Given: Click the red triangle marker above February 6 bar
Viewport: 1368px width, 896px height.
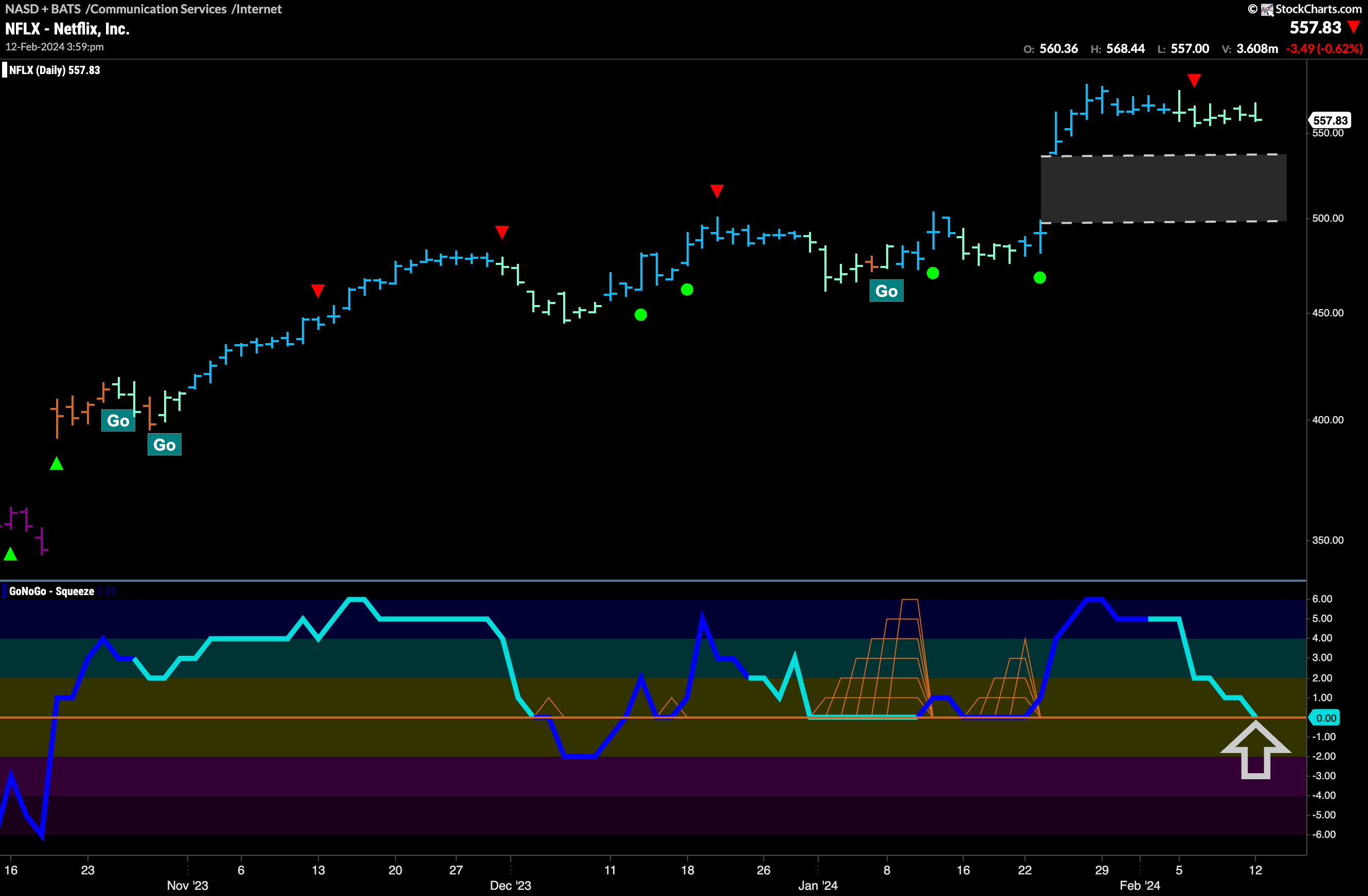Looking at the screenshot, I should pyautogui.click(x=1194, y=80).
